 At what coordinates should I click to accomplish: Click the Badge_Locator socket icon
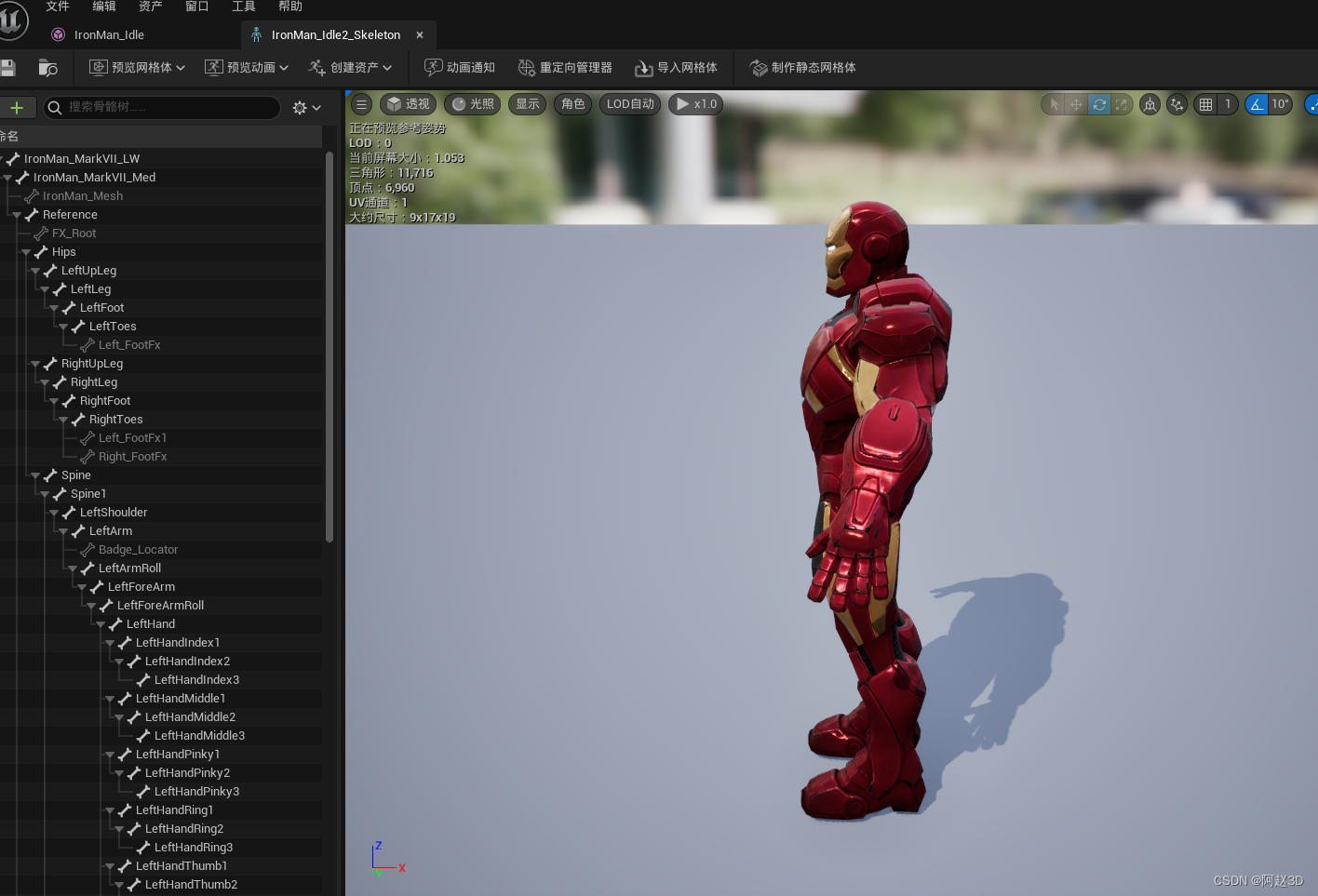click(x=87, y=549)
